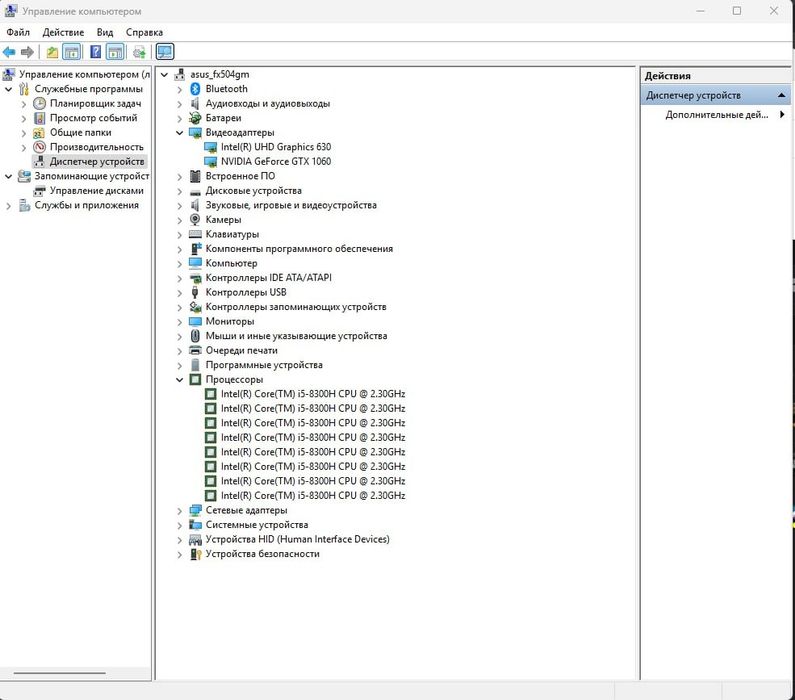The height and width of the screenshot is (700, 795).
Task: Click the Firmware (Встроенное ПО) chip icon
Action: [195, 176]
